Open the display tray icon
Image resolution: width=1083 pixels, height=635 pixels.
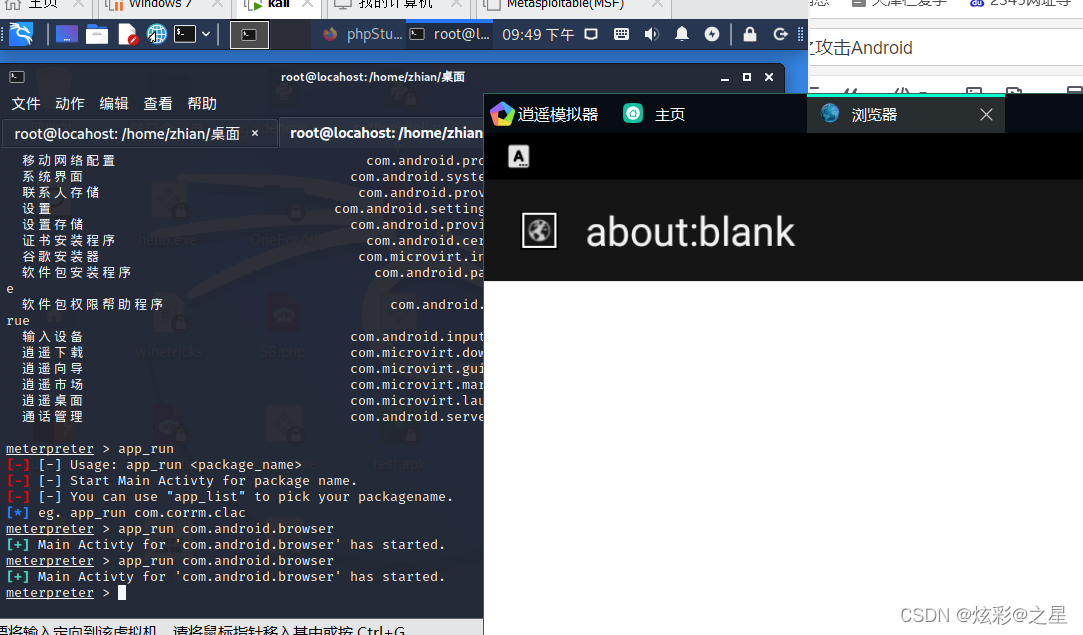pos(591,34)
